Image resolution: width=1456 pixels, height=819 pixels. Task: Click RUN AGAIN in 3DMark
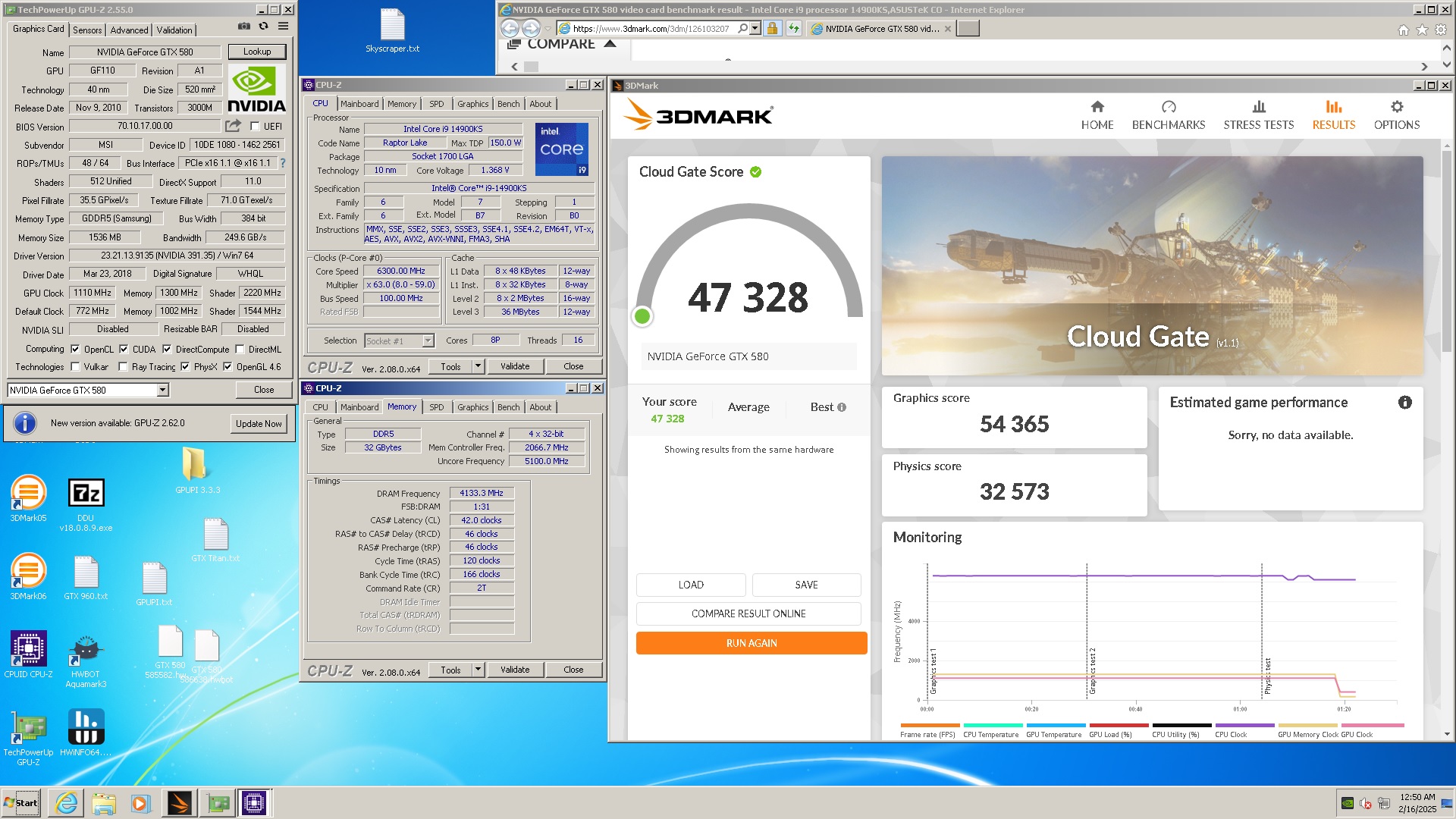(x=752, y=643)
